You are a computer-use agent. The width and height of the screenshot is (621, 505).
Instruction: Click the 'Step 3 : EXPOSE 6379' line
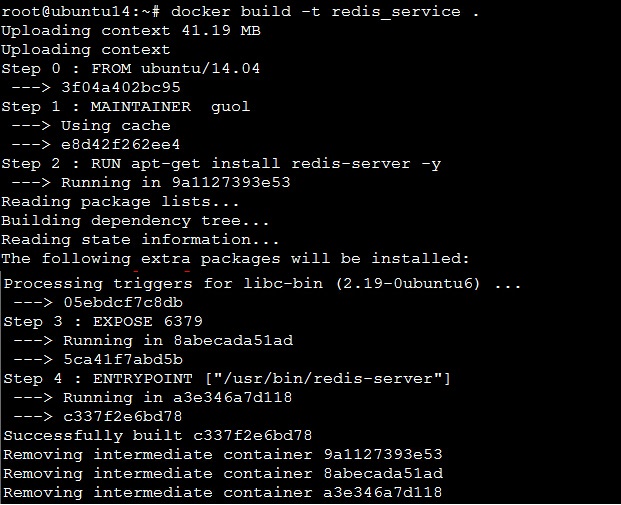click(103, 322)
